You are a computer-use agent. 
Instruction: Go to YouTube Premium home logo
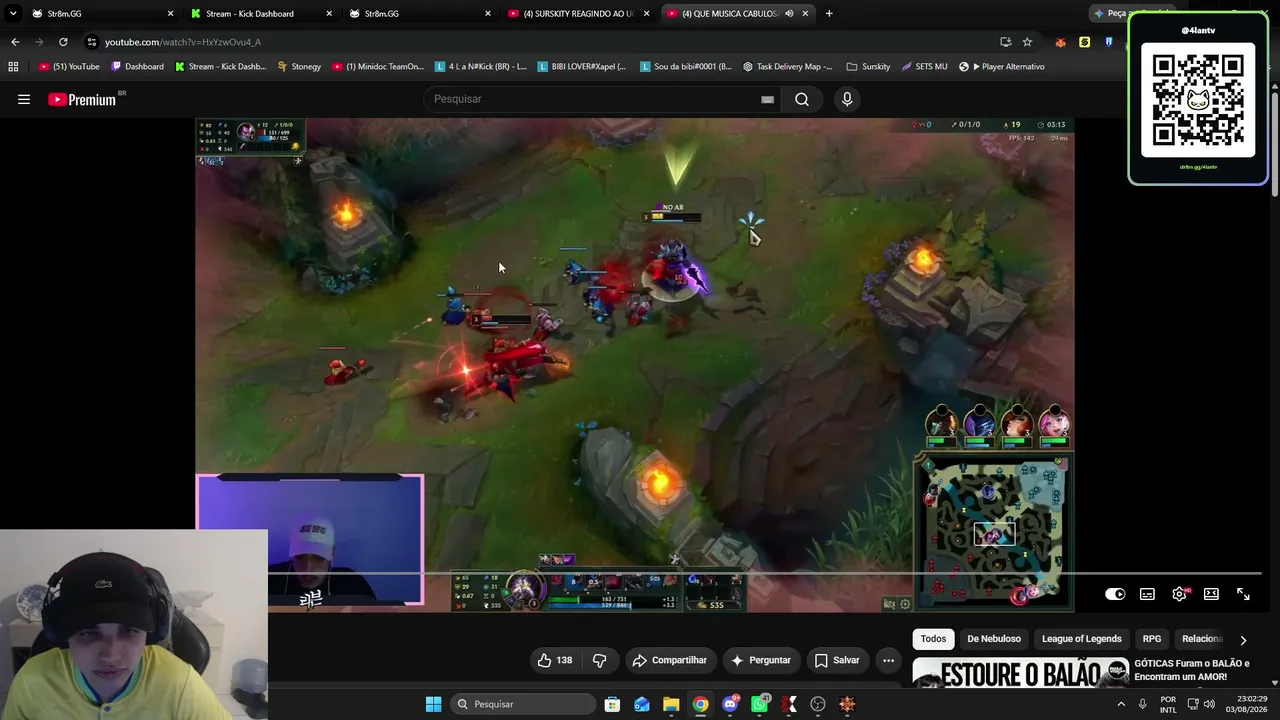point(81,99)
